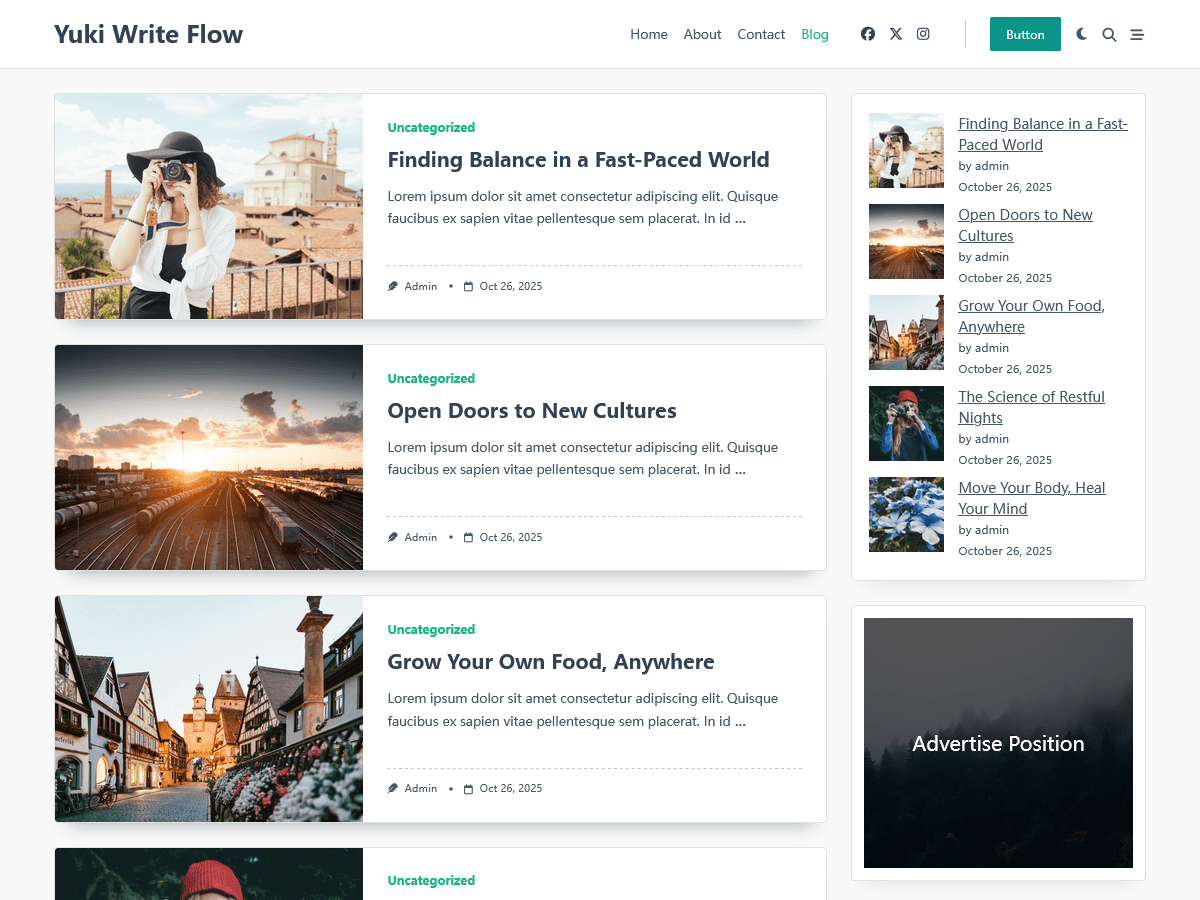Toggle dark mode with the moon icon
The image size is (1200, 900).
tap(1081, 33)
